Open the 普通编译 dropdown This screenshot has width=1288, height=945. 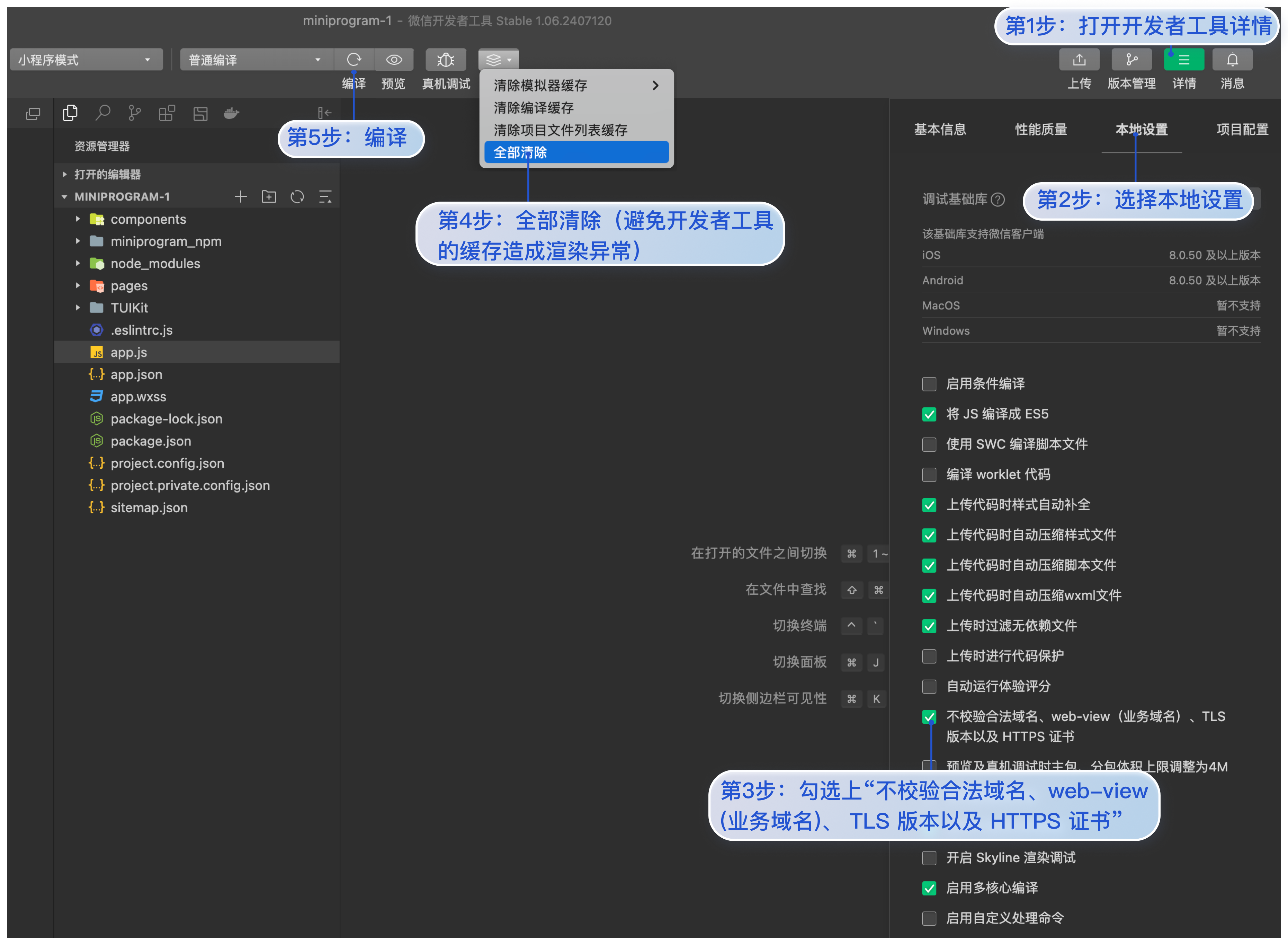[x=256, y=60]
